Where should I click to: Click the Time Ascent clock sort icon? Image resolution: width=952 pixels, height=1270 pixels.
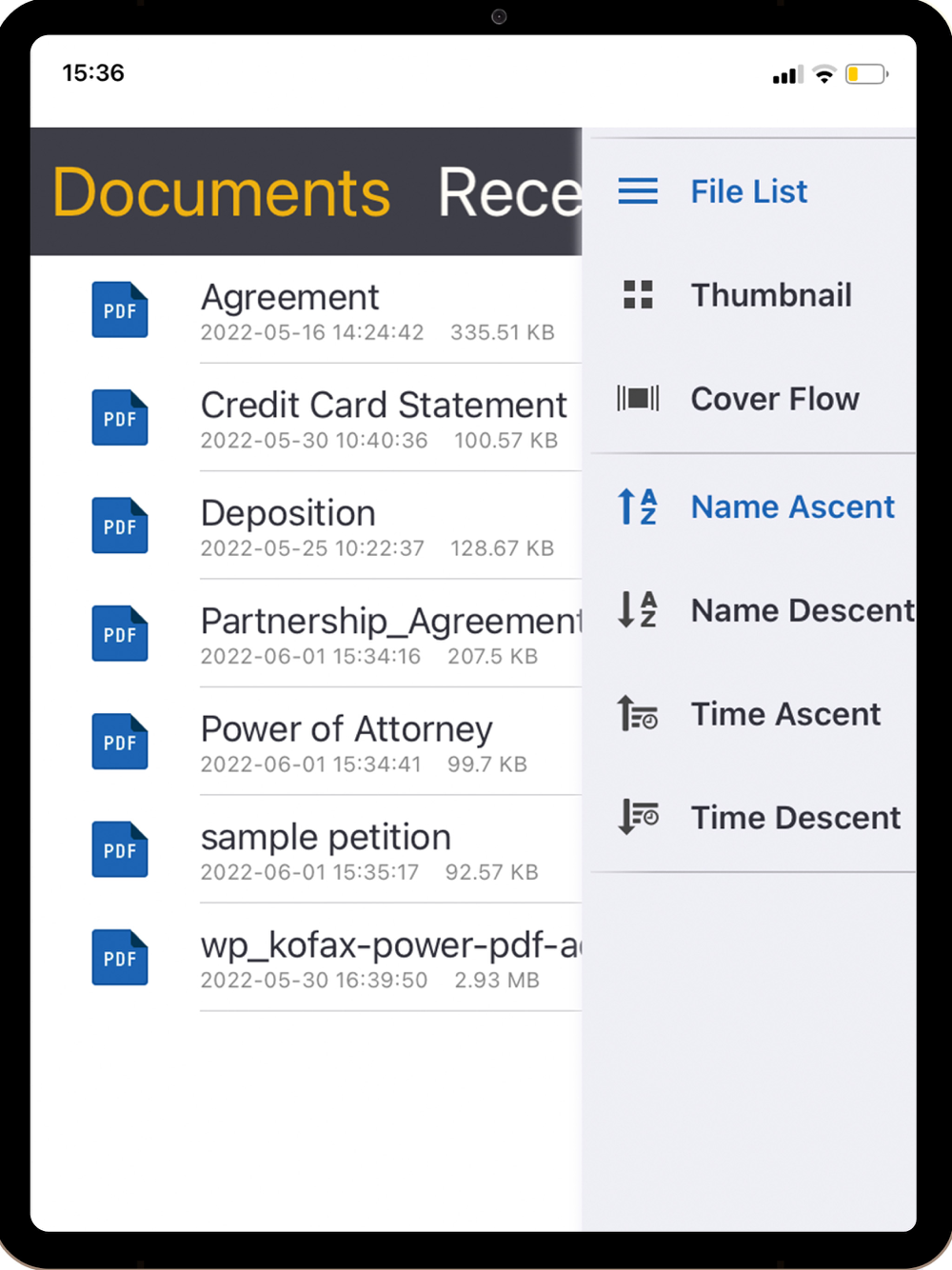[x=638, y=713]
